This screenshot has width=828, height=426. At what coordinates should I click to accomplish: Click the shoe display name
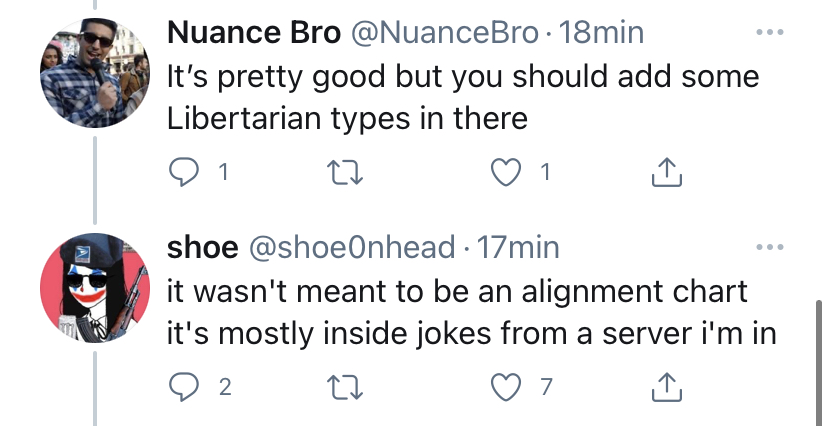tap(203, 248)
